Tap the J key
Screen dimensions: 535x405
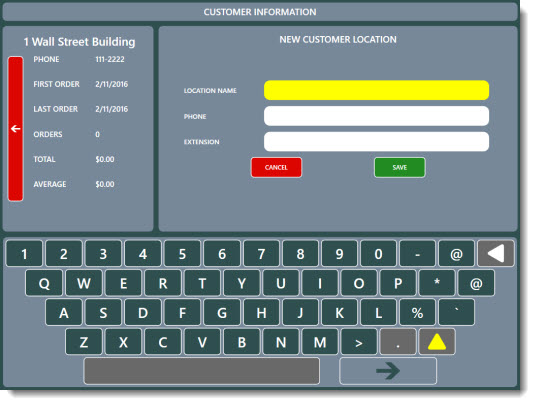coord(301,313)
